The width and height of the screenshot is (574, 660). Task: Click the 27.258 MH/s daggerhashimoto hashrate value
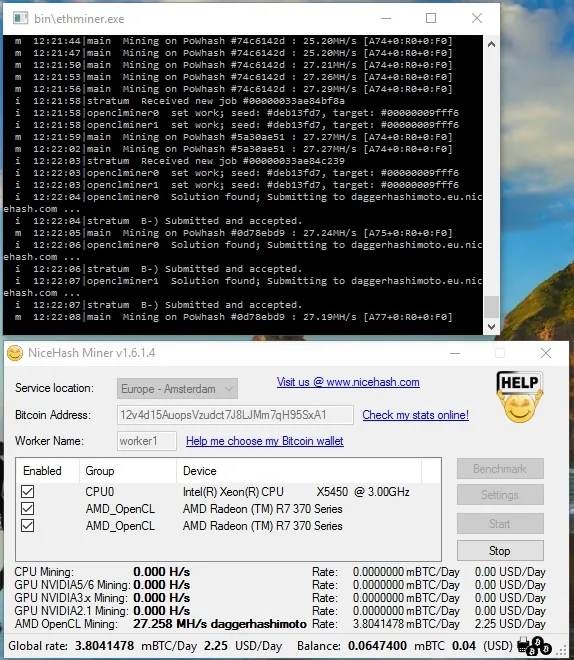220,624
